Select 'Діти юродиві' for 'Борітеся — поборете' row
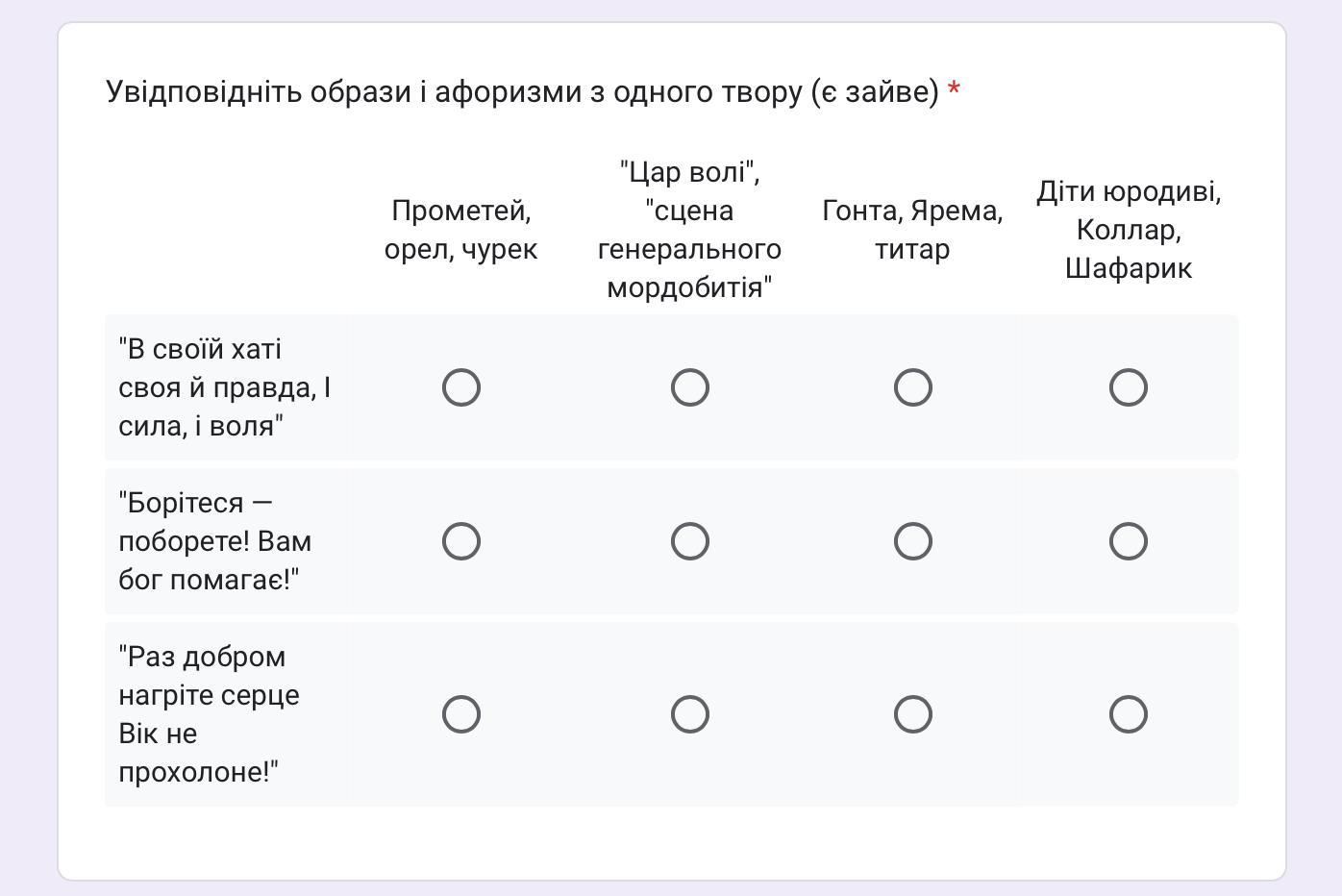Viewport: 1342px width, 896px height. (x=1129, y=541)
